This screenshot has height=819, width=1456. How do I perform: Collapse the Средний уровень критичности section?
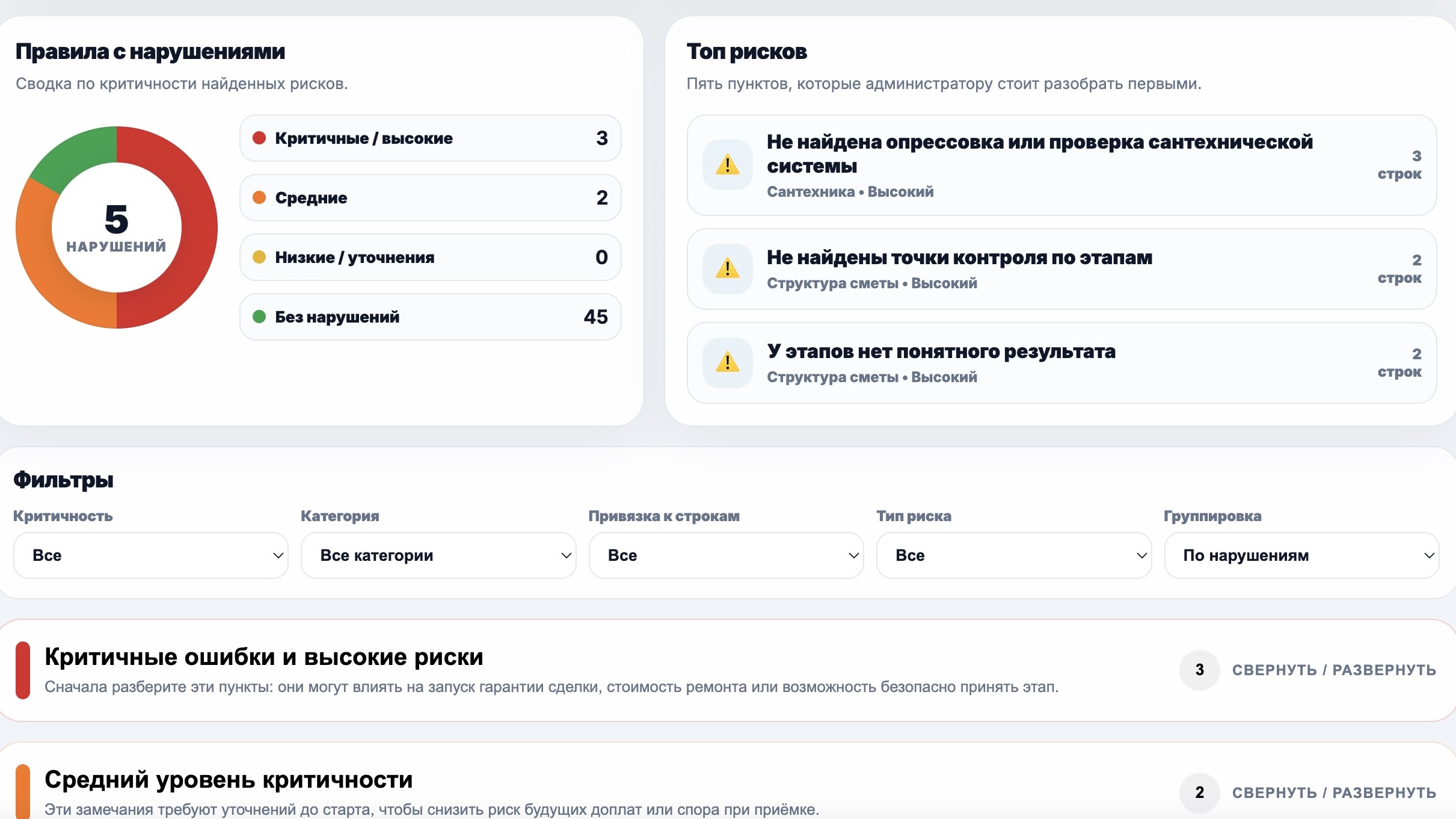(1334, 793)
